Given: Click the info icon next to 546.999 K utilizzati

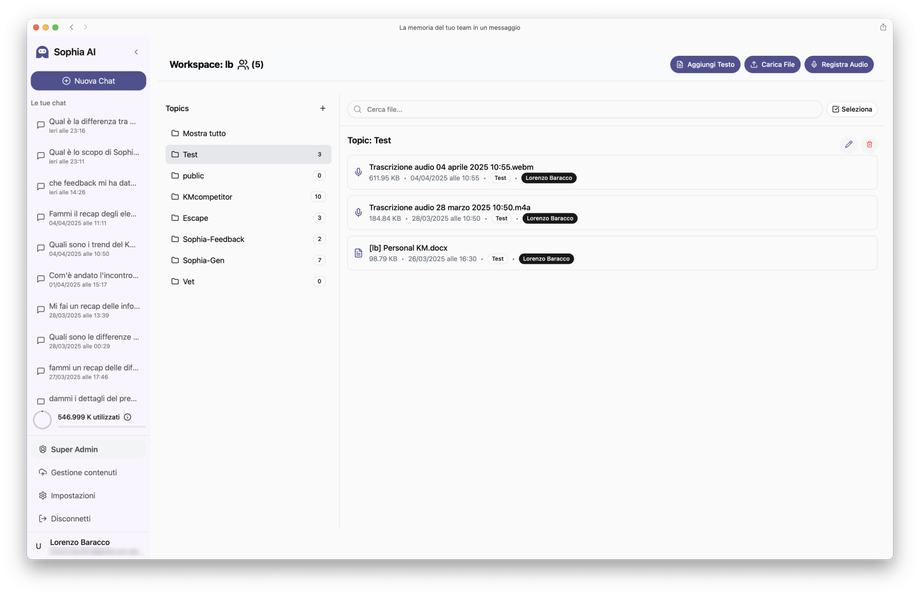Looking at the screenshot, I should (127, 417).
